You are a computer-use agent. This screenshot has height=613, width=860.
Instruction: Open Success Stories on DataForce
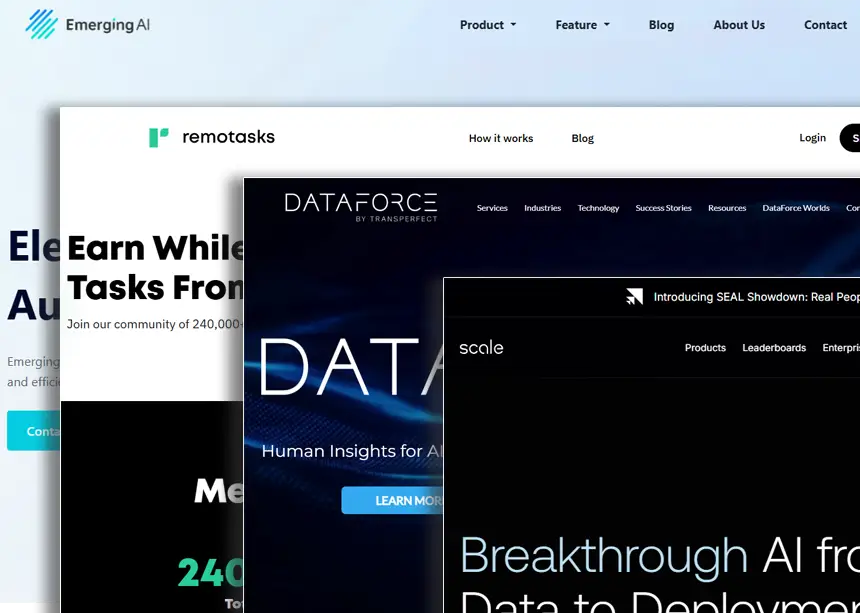click(x=663, y=208)
